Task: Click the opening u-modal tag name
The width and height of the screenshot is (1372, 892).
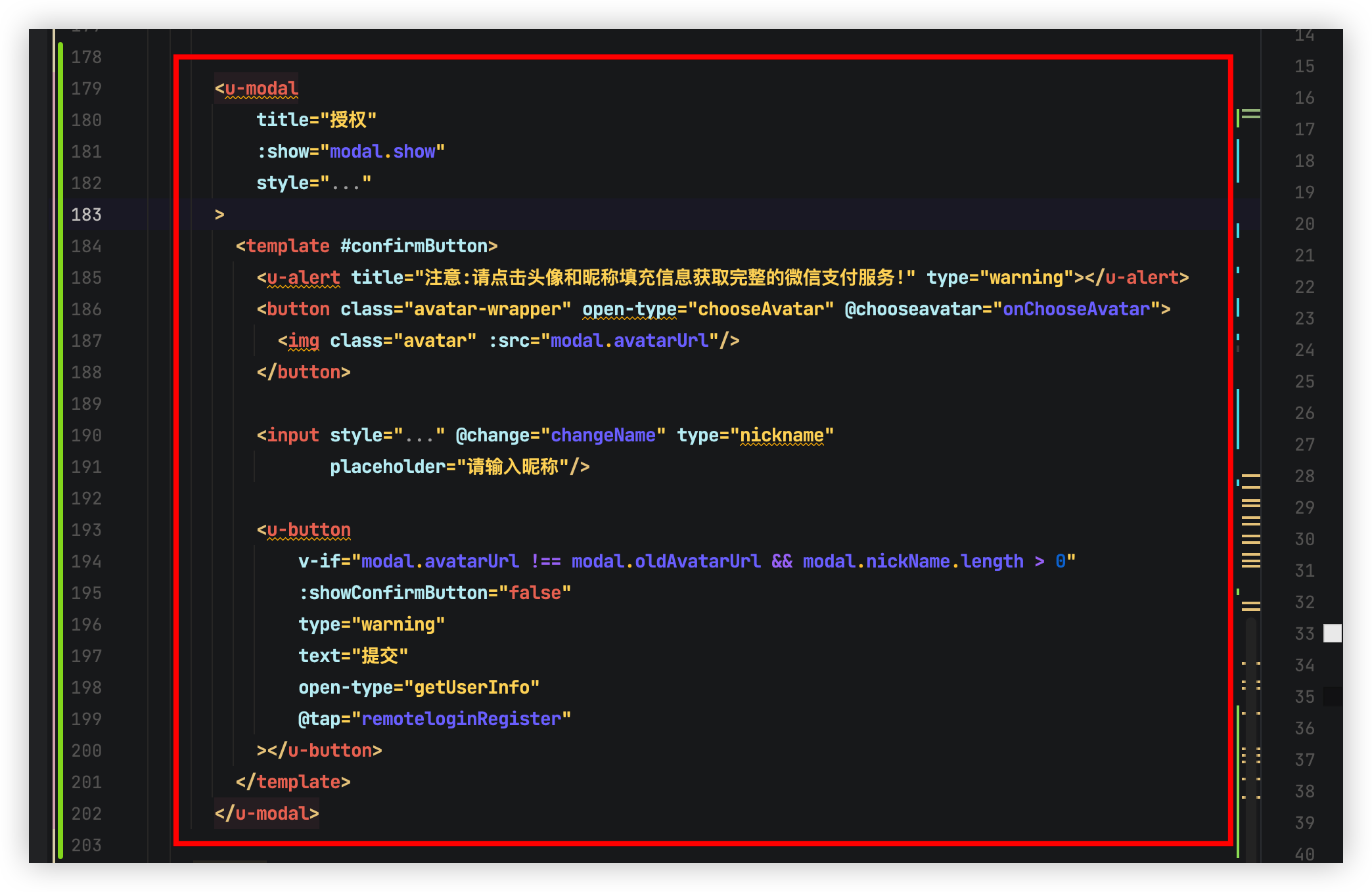Action: coord(262,89)
